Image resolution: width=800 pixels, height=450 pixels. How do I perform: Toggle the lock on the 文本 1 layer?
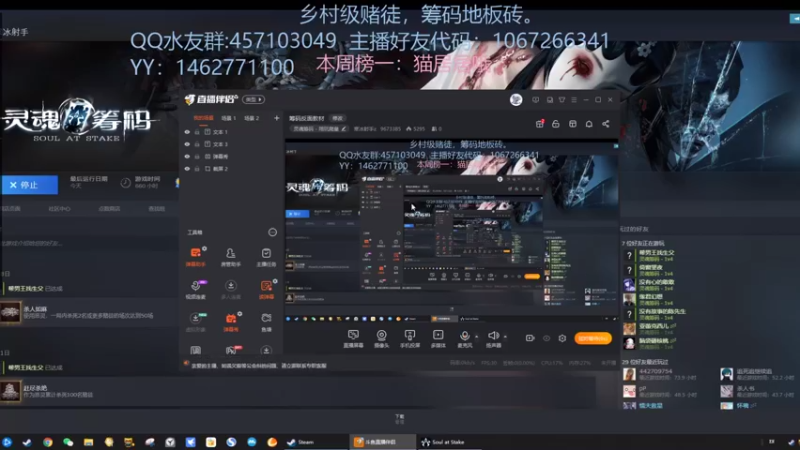(x=197, y=132)
